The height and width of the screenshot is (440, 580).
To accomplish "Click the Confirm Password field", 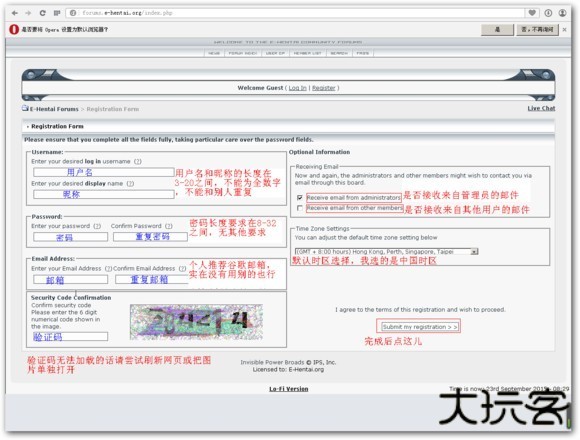I will point(150,237).
